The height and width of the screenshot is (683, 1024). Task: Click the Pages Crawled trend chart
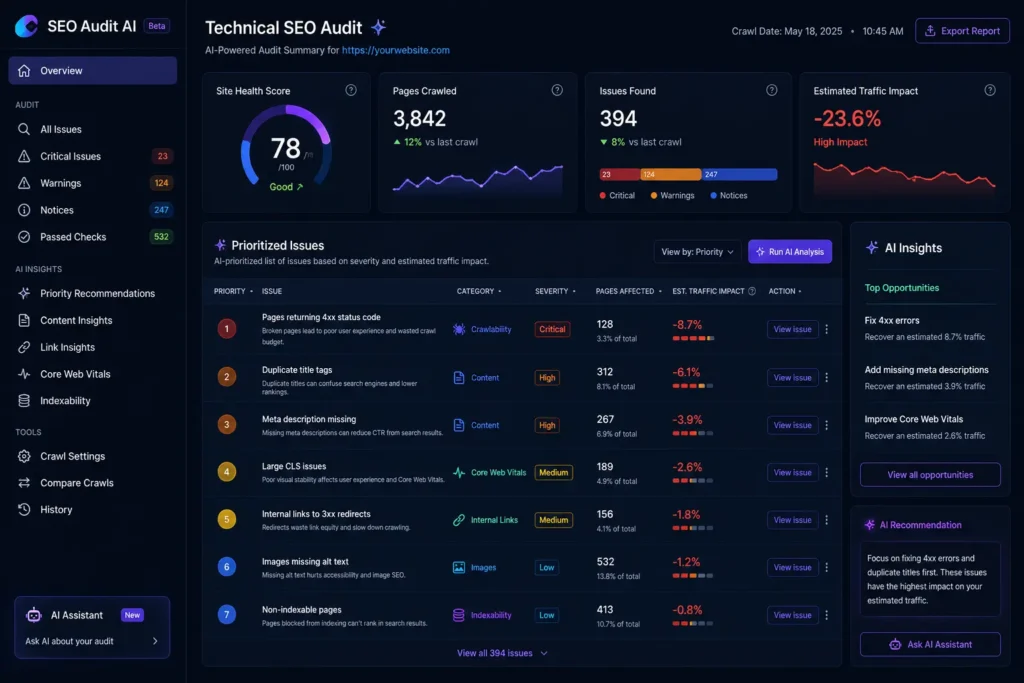(477, 180)
